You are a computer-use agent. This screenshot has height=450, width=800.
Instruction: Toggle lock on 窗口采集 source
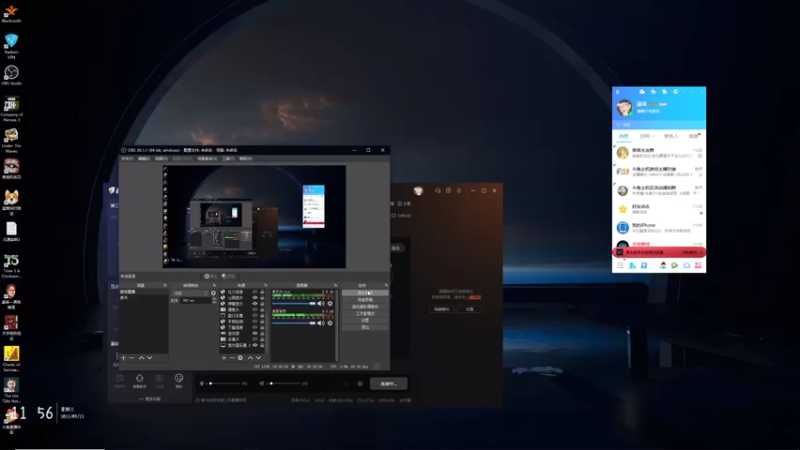click(262, 316)
